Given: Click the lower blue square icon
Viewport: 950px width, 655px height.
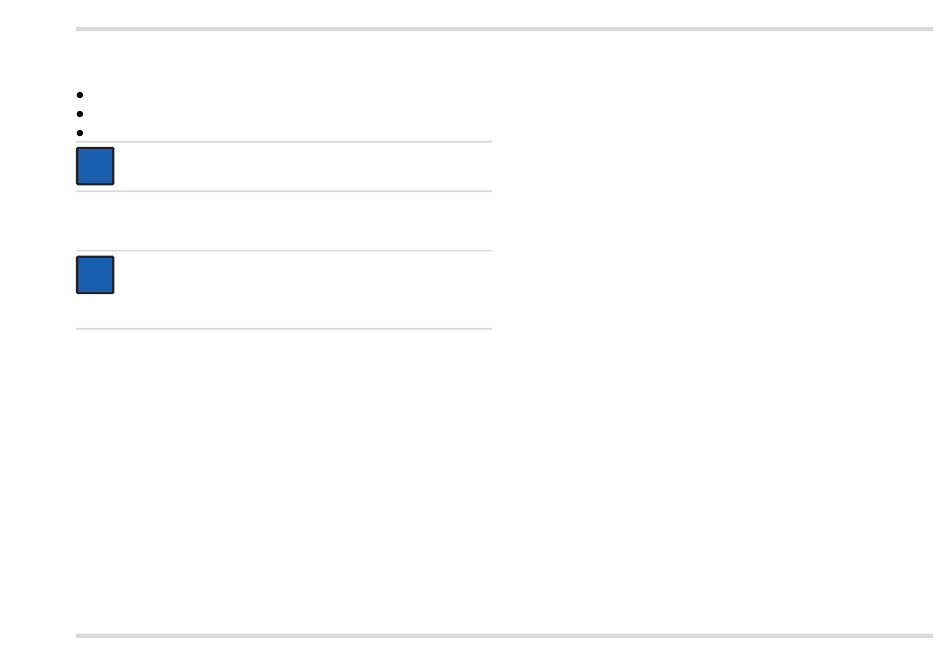Looking at the screenshot, I should [95, 275].
